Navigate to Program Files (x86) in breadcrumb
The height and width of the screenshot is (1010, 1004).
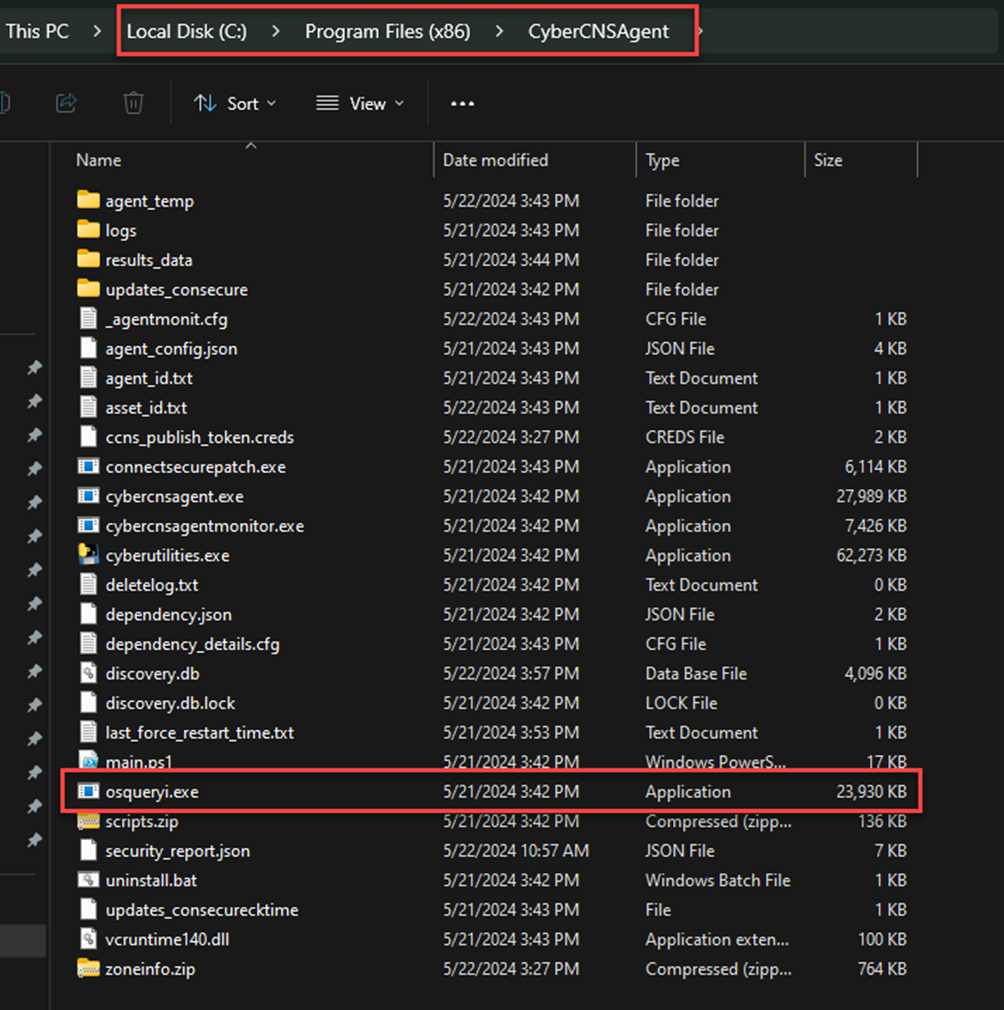click(387, 32)
